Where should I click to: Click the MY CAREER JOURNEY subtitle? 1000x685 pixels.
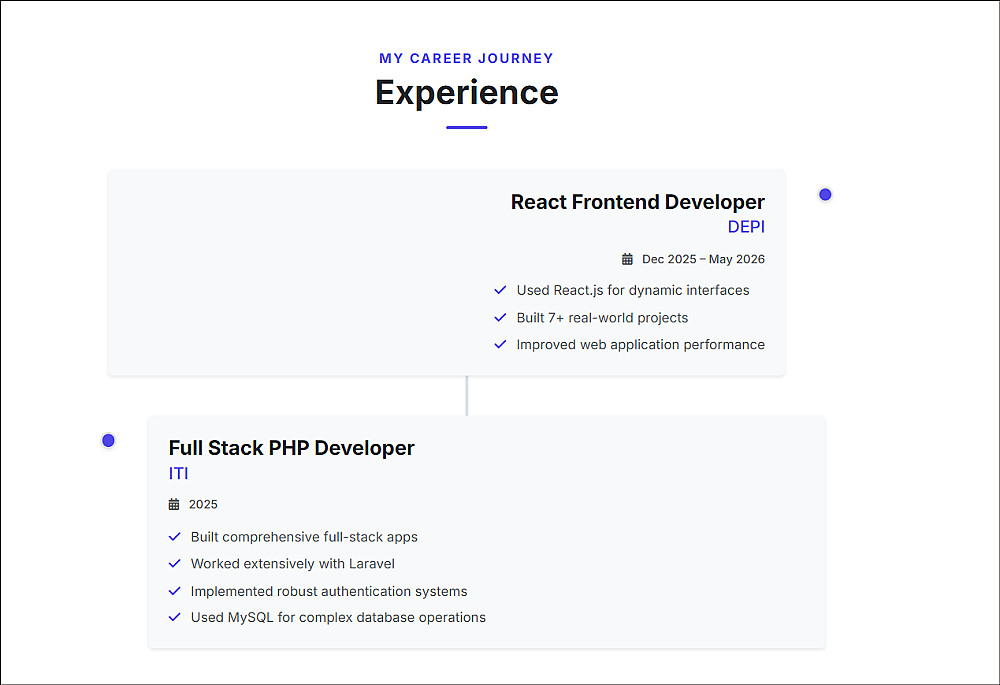coord(466,58)
